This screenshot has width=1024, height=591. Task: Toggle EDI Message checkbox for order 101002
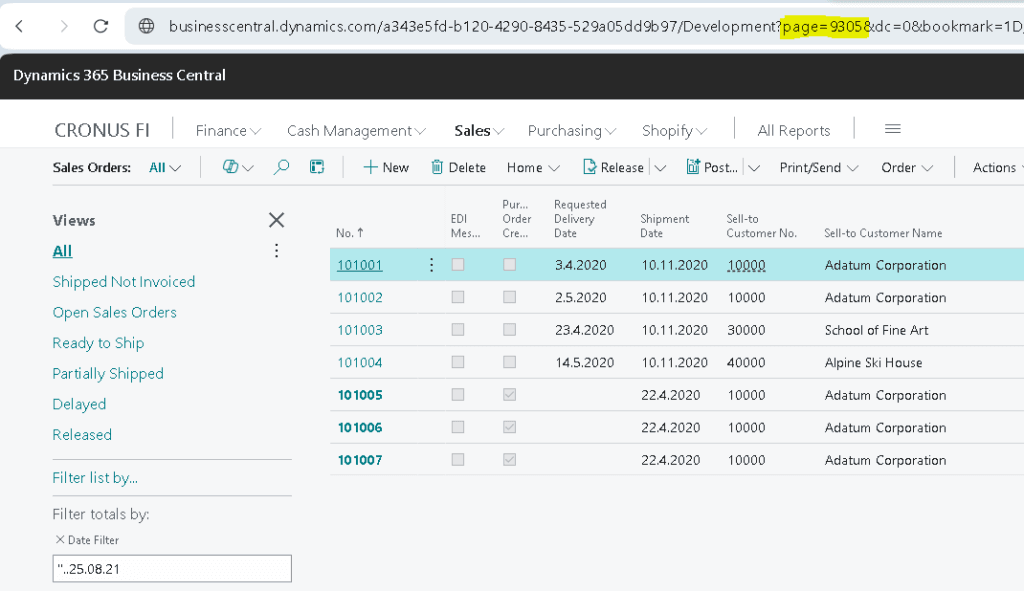click(x=458, y=298)
